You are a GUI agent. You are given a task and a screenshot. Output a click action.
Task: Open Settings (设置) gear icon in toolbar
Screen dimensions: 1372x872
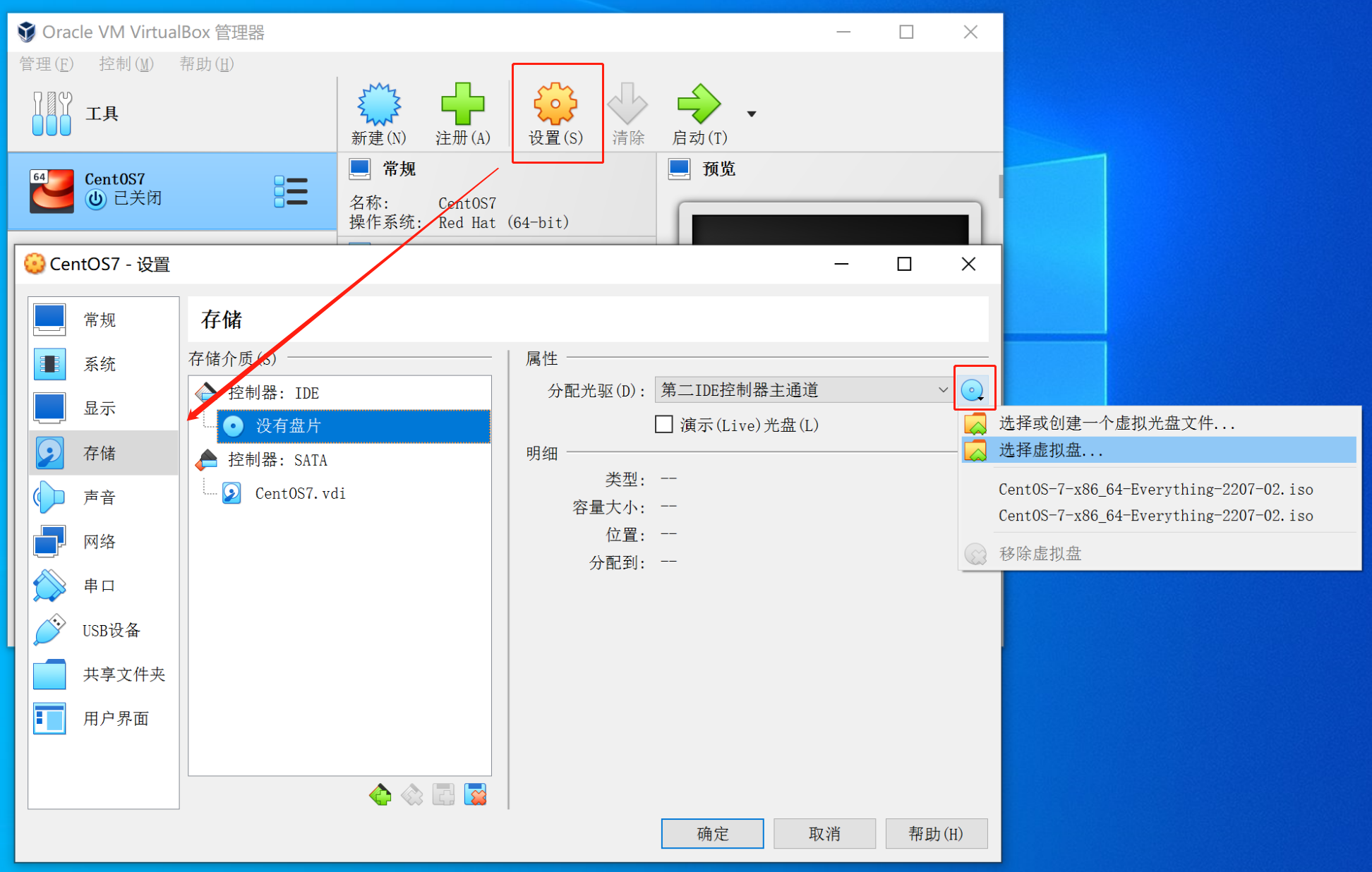[x=555, y=104]
